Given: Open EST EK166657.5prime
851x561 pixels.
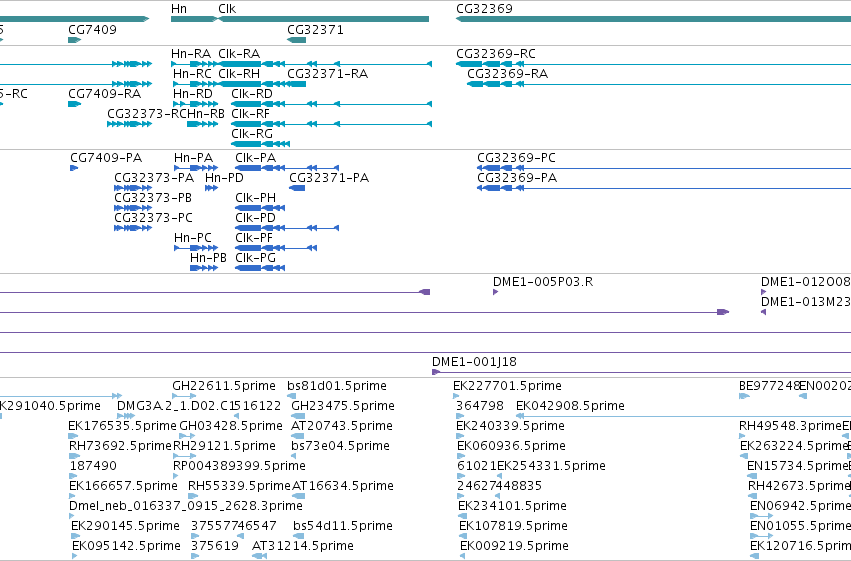Looking at the screenshot, I should [x=123, y=487].
